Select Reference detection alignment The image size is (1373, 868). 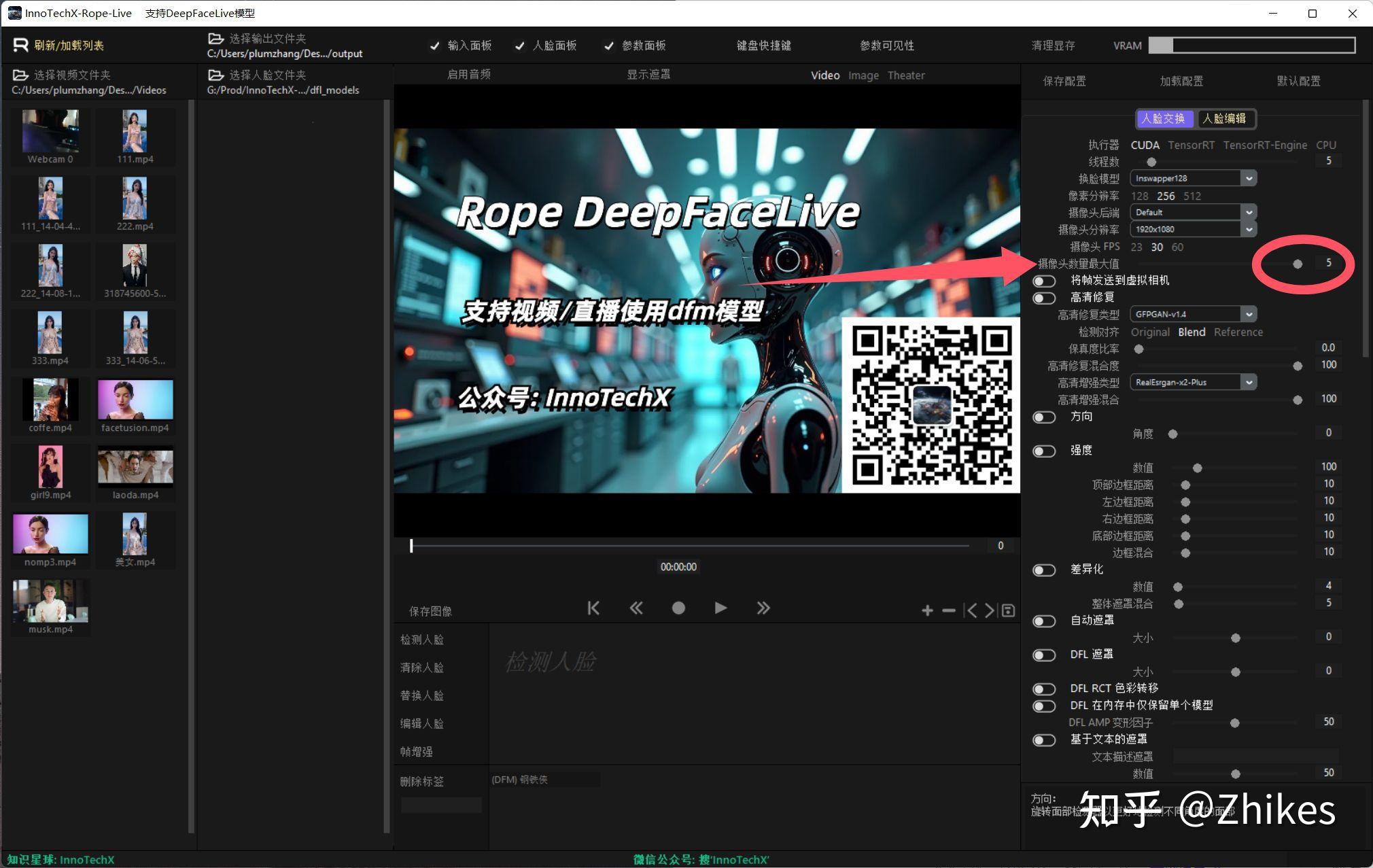(1238, 332)
